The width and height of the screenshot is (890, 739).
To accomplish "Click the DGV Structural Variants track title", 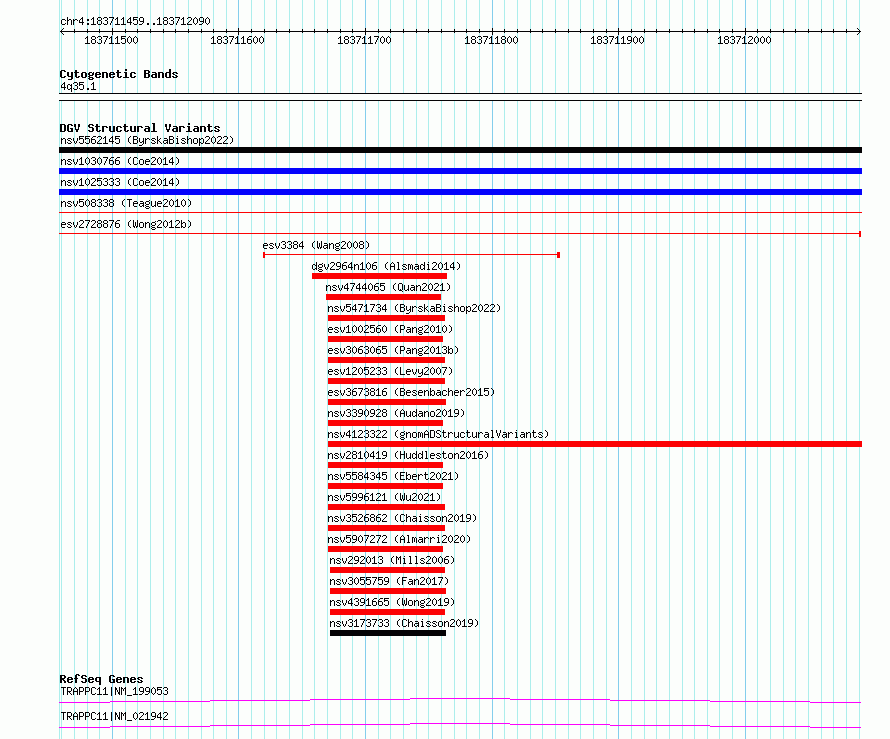I will point(140,128).
